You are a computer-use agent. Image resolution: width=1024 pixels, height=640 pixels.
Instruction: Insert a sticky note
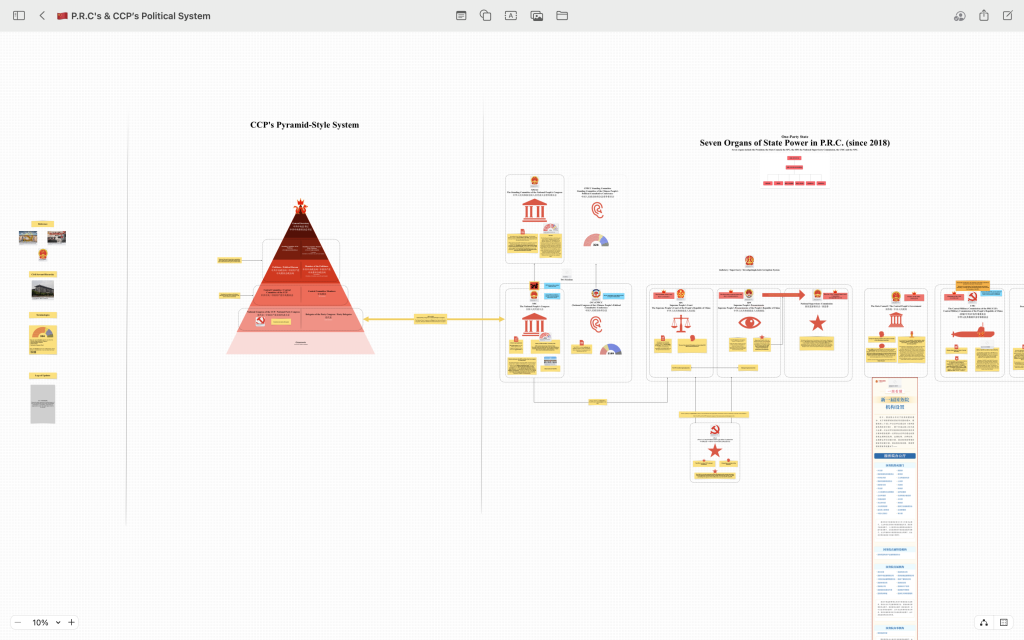(461, 16)
